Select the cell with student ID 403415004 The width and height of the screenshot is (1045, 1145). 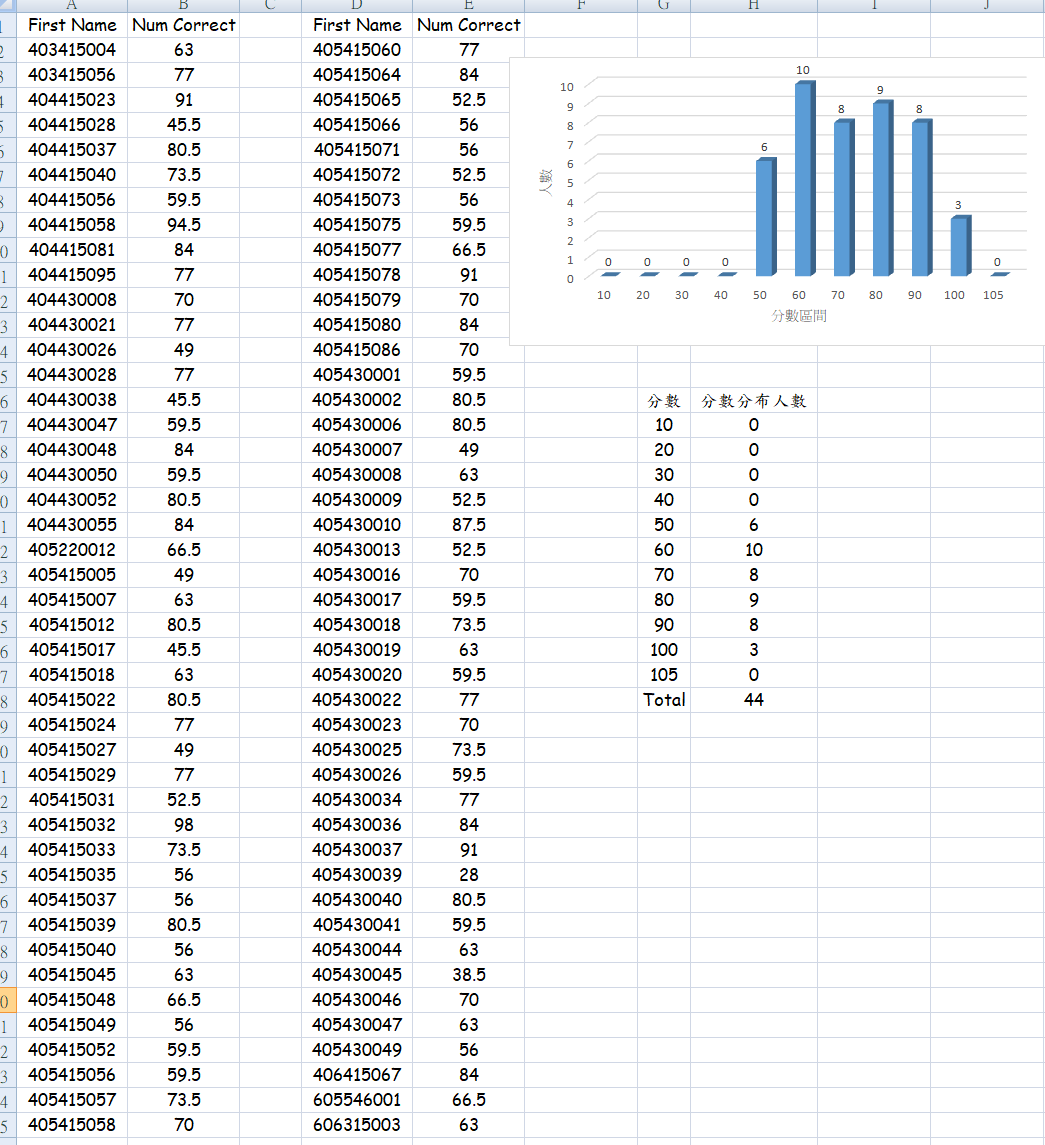click(72, 50)
